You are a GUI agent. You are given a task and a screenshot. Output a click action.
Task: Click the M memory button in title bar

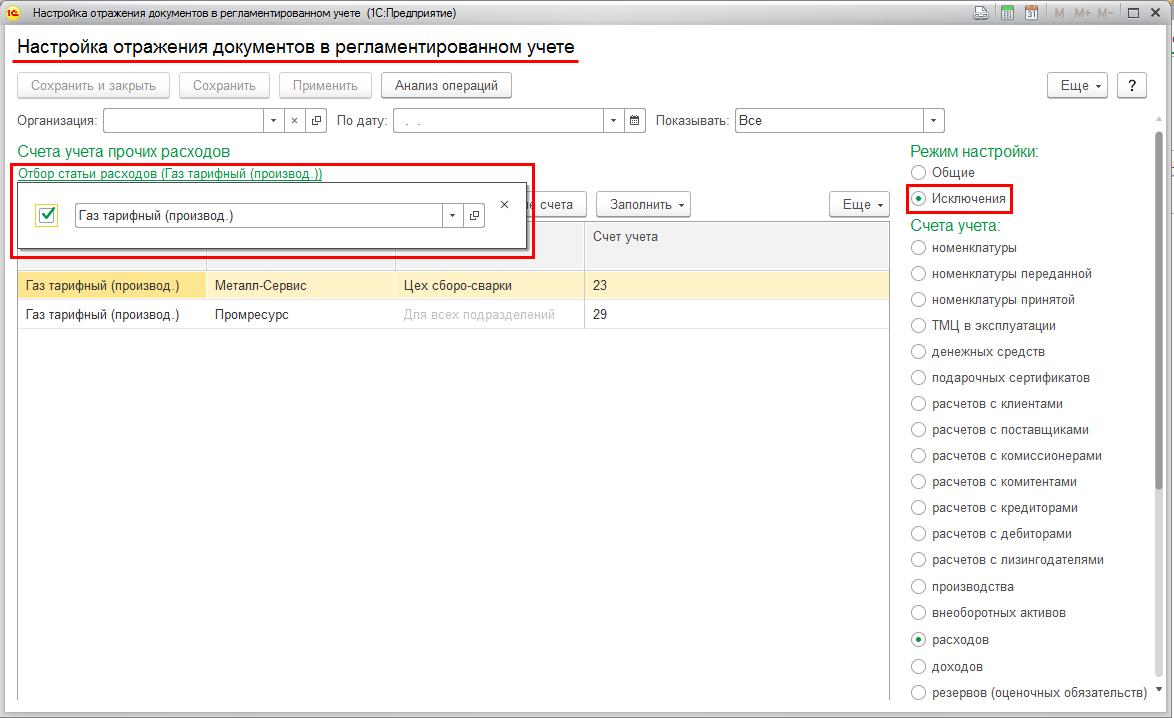pyautogui.click(x=1059, y=13)
